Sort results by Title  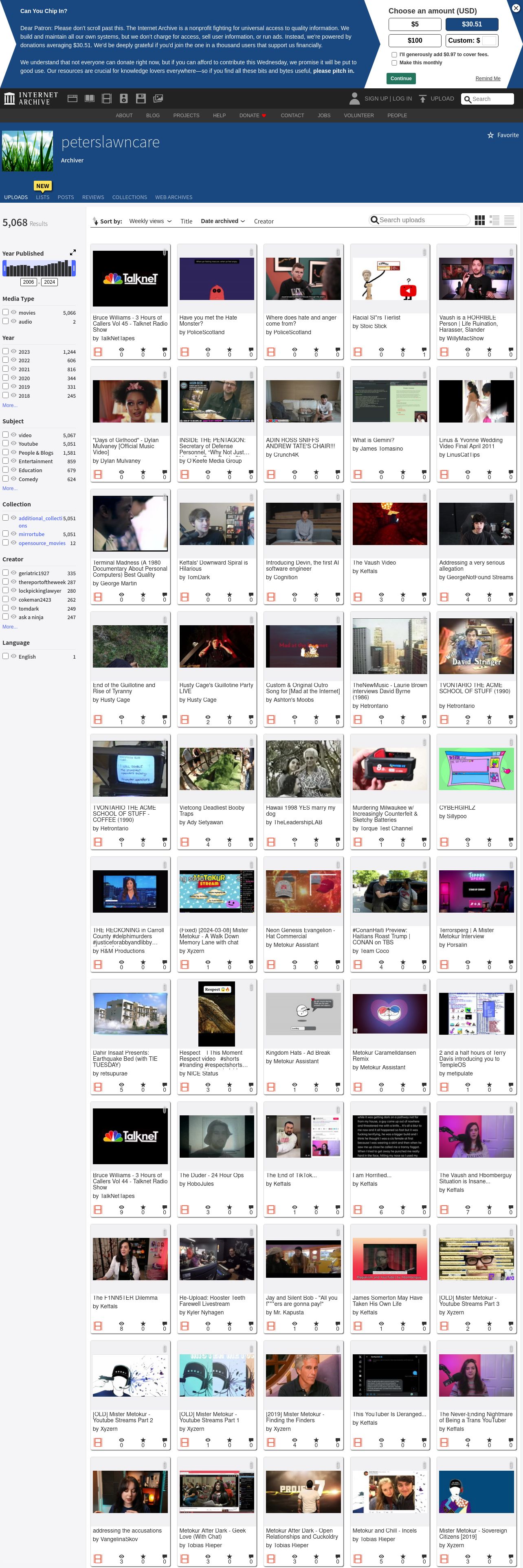pos(186,221)
